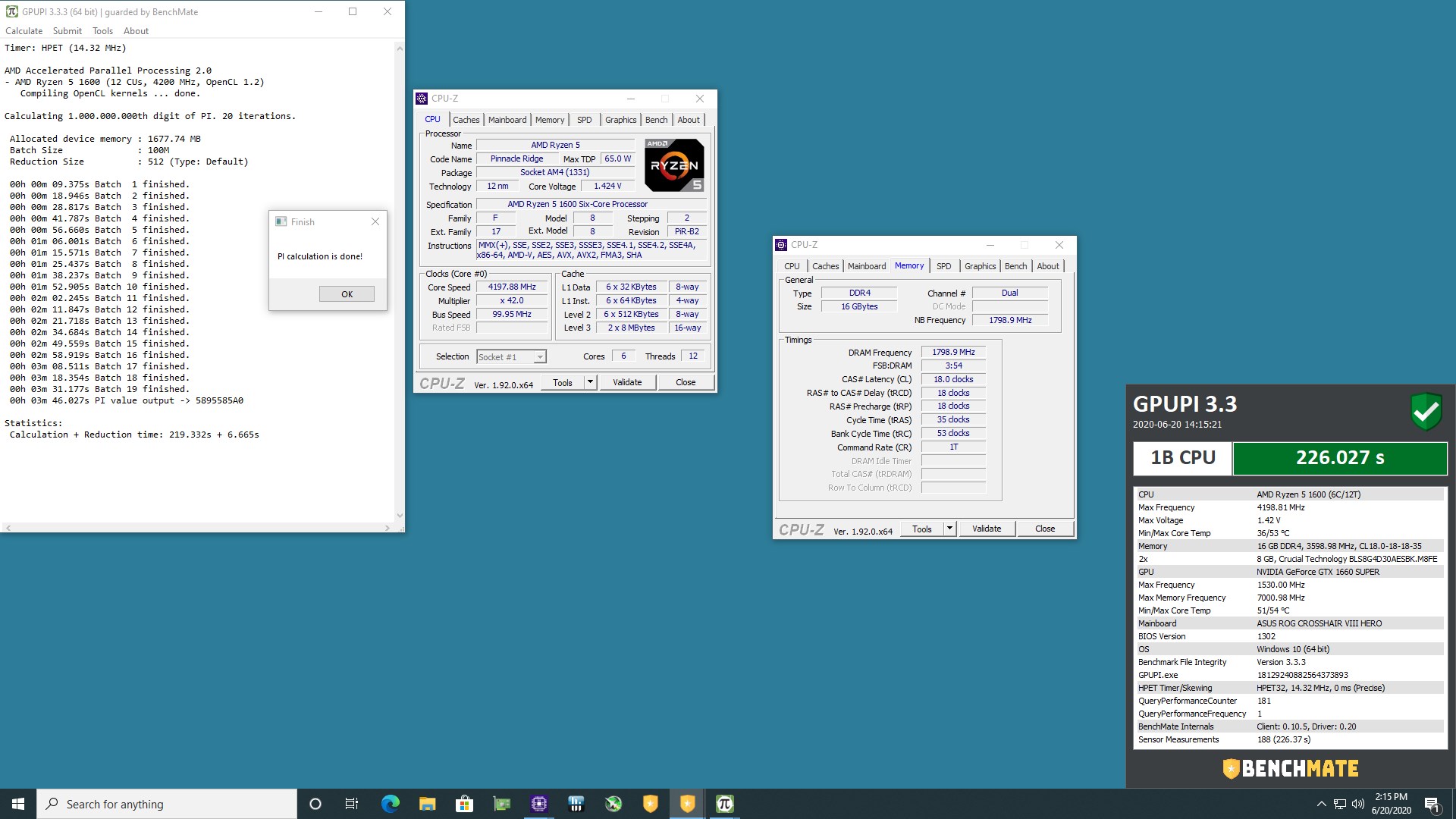Click the Search for anything box
Viewport: 1456px width, 819px height.
167,804
